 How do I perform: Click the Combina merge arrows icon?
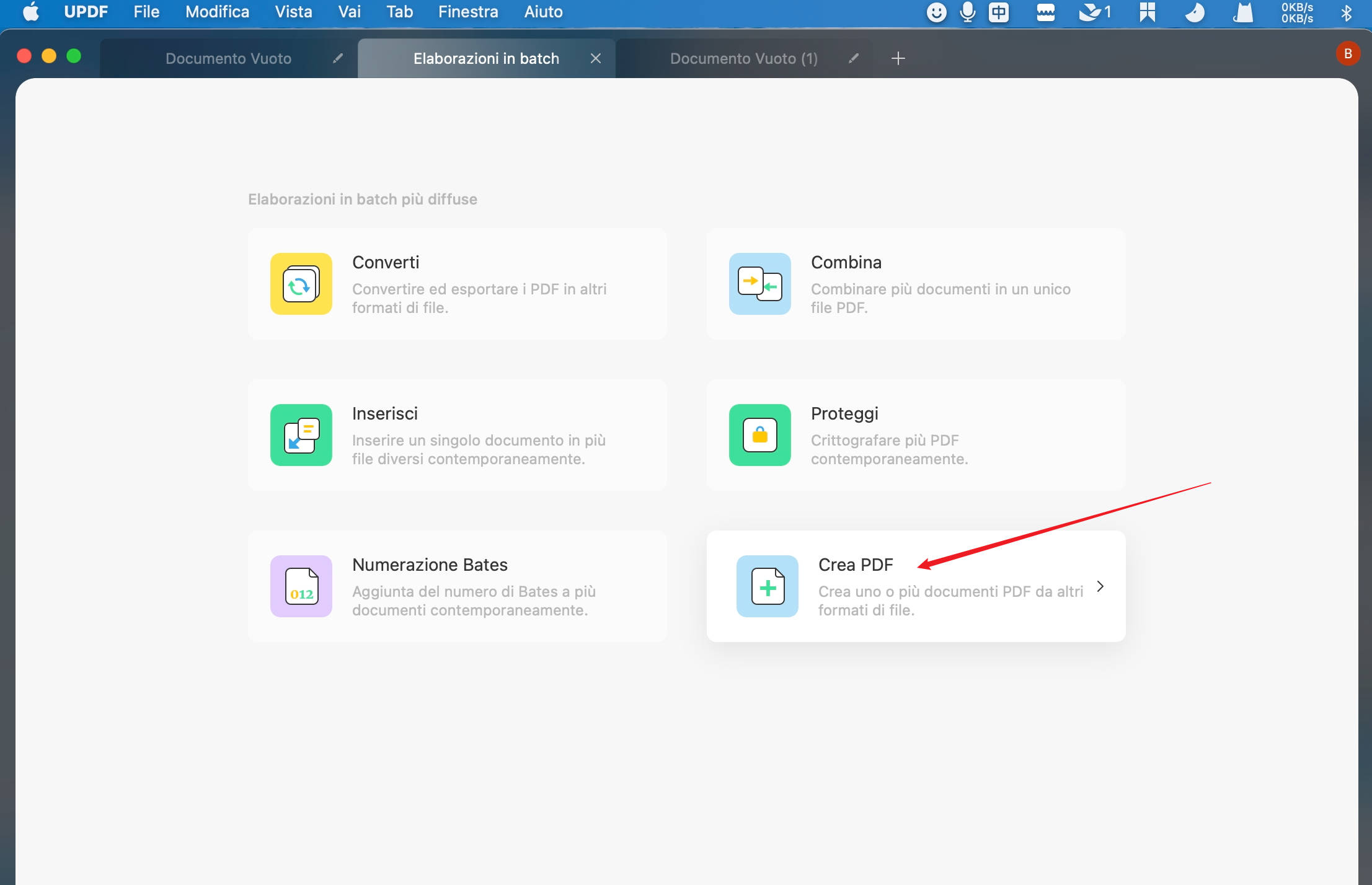tap(760, 284)
